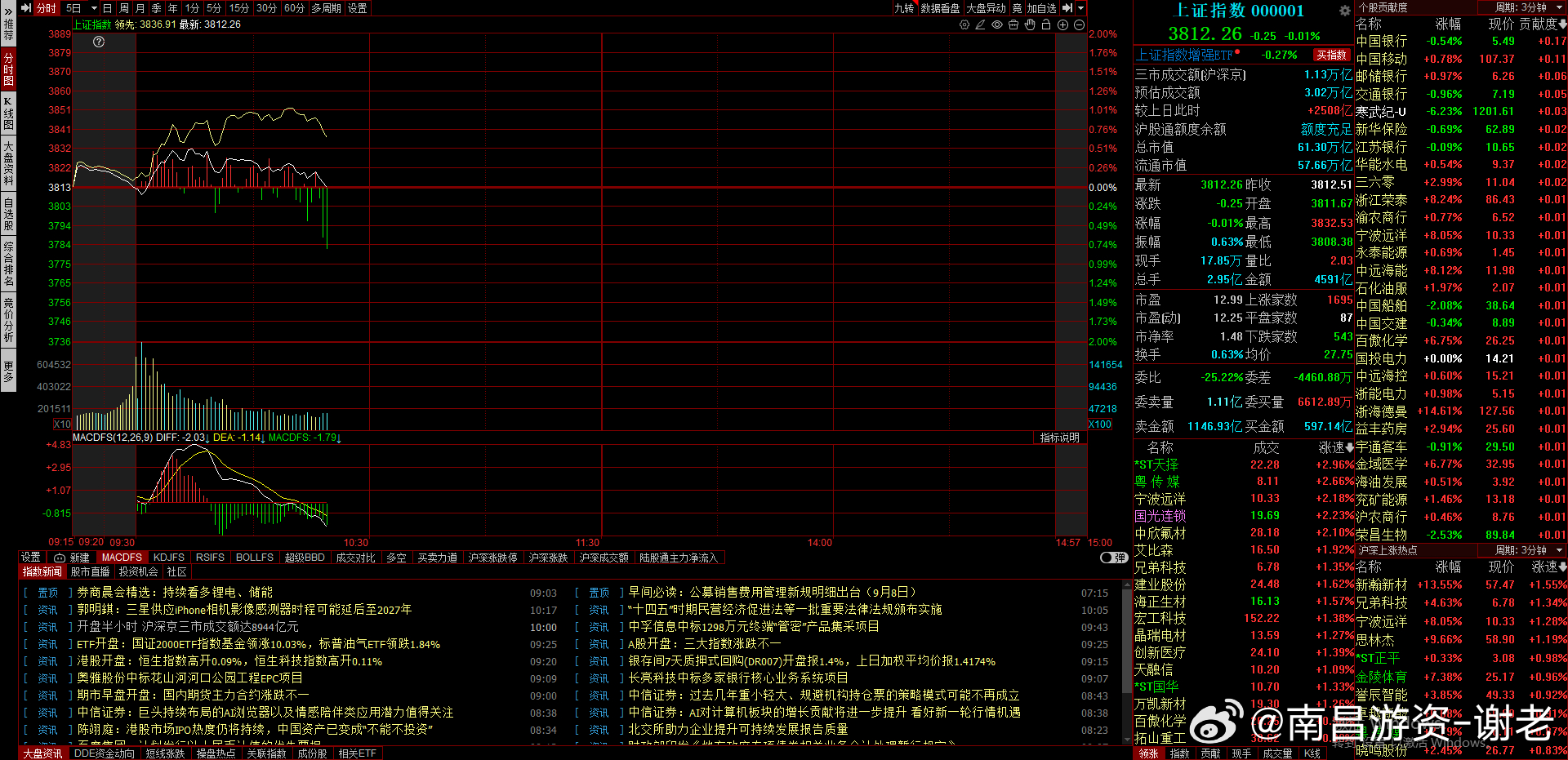This screenshot has height=760, width=1568.
Task: Click the help question mark icon on chart
Action: tap(99, 42)
